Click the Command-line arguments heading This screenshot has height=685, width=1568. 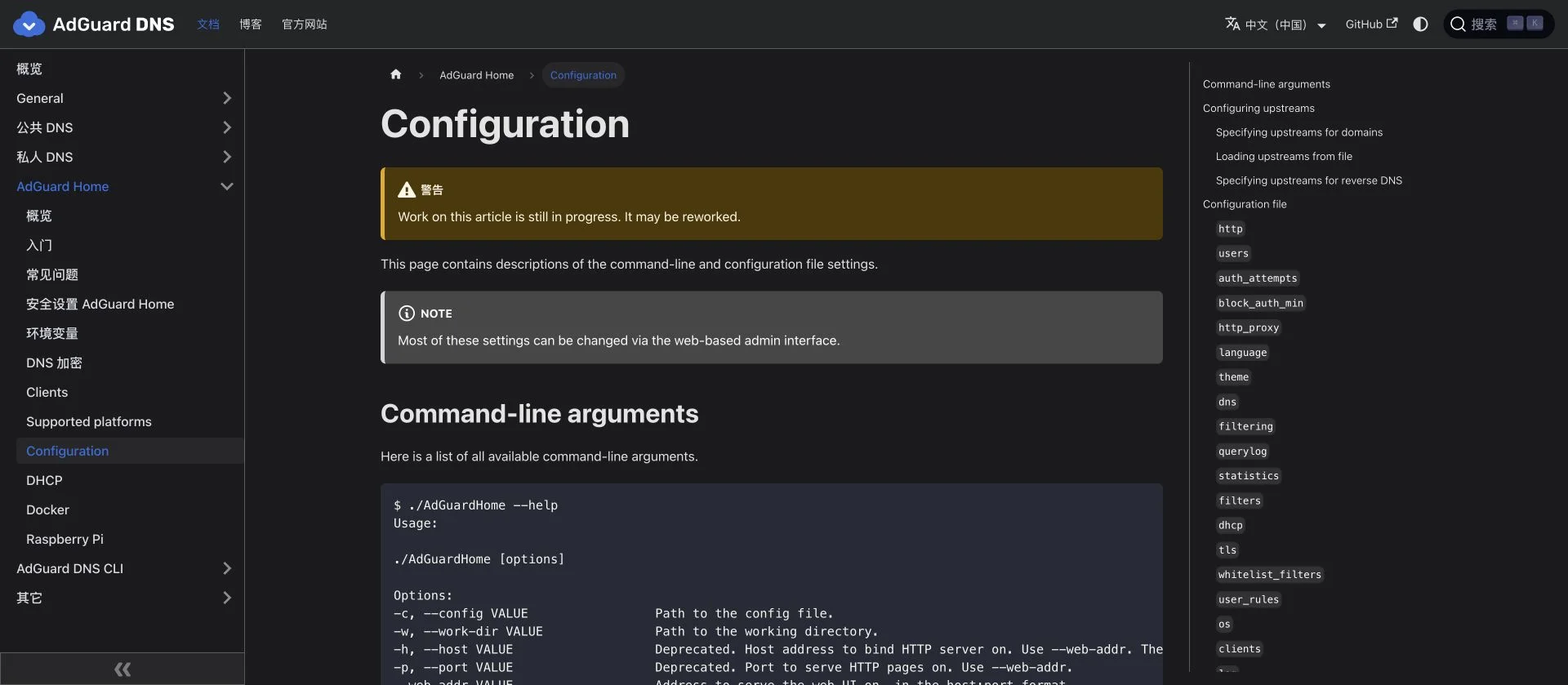540,414
